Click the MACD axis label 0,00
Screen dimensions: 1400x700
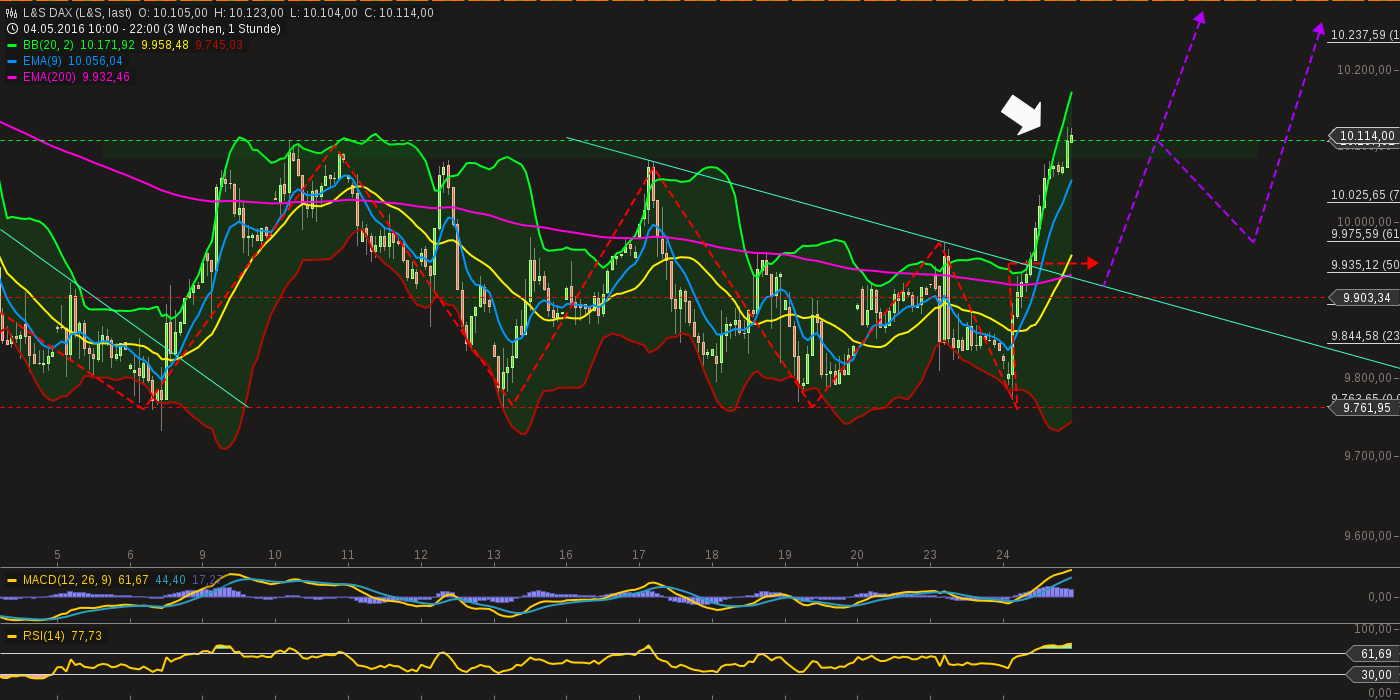point(1380,597)
